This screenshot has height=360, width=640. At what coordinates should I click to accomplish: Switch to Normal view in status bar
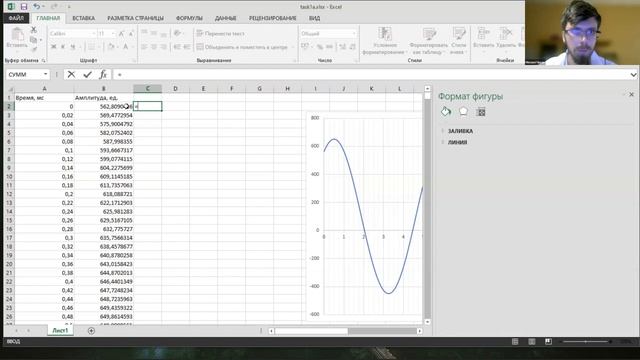pos(515,341)
